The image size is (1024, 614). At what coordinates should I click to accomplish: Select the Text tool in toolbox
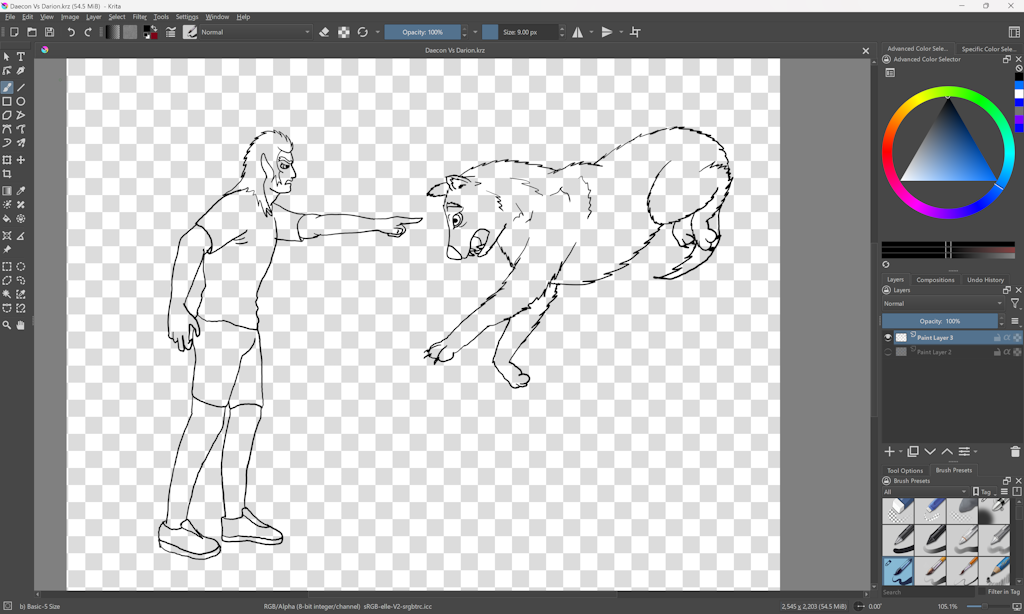(x=20, y=57)
